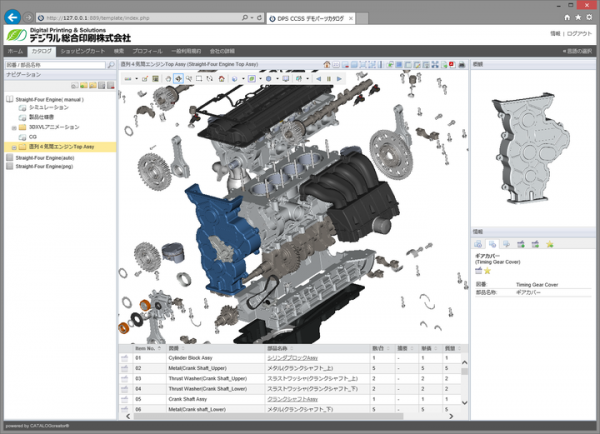Click the ログアウト link
Screen dimensions: 600x434
coord(579,34)
